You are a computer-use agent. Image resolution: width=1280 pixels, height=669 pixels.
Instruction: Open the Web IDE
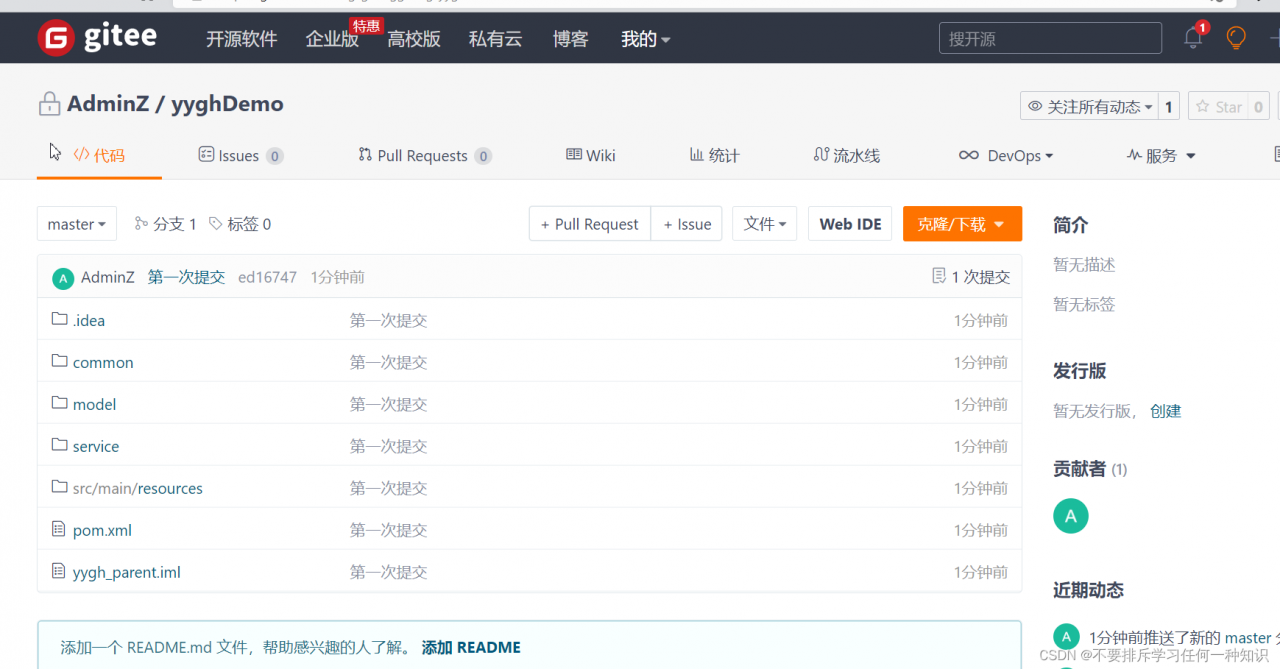pyautogui.click(x=850, y=224)
